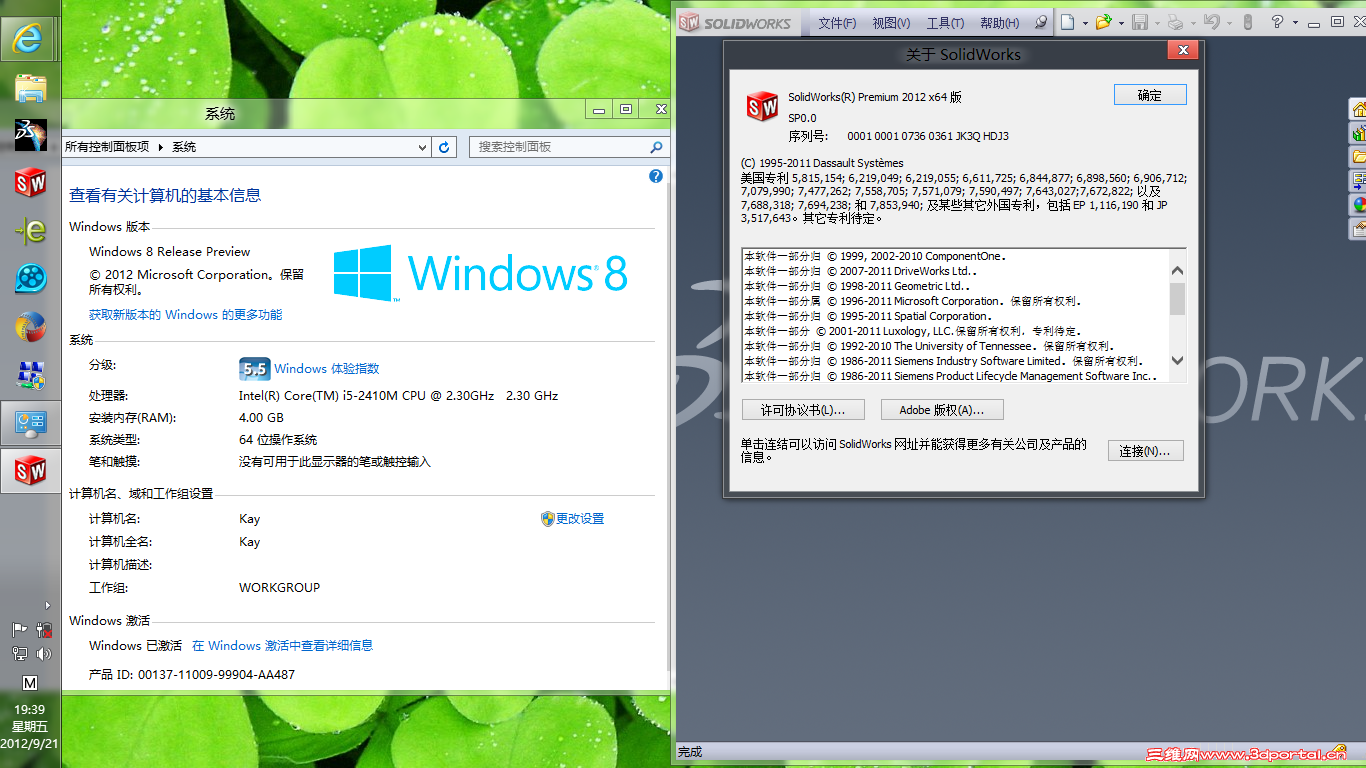Open the 视图(V) menu
Viewport: 1366px width, 768px height.
pos(891,23)
